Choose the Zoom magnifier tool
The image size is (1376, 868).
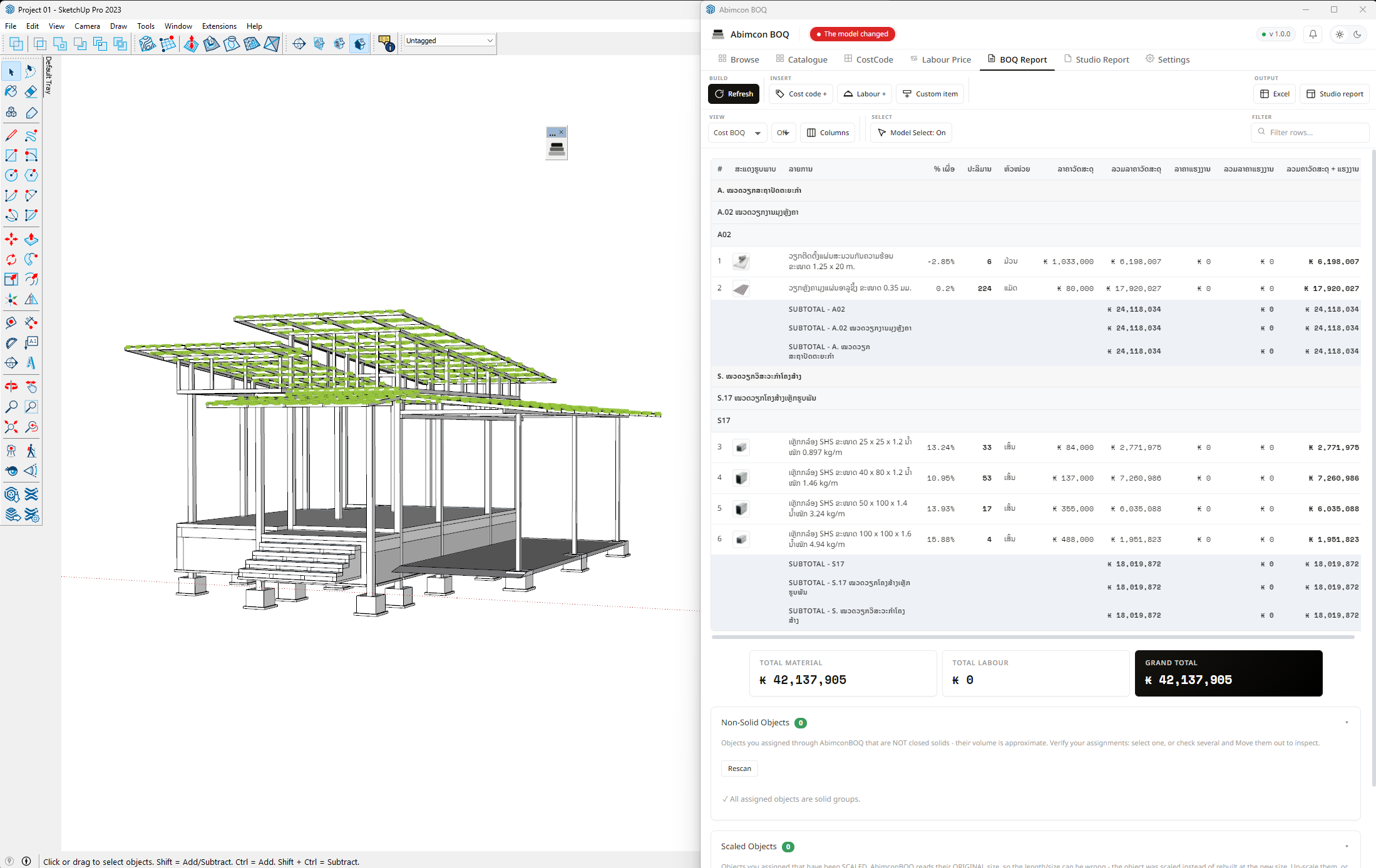tap(11, 407)
